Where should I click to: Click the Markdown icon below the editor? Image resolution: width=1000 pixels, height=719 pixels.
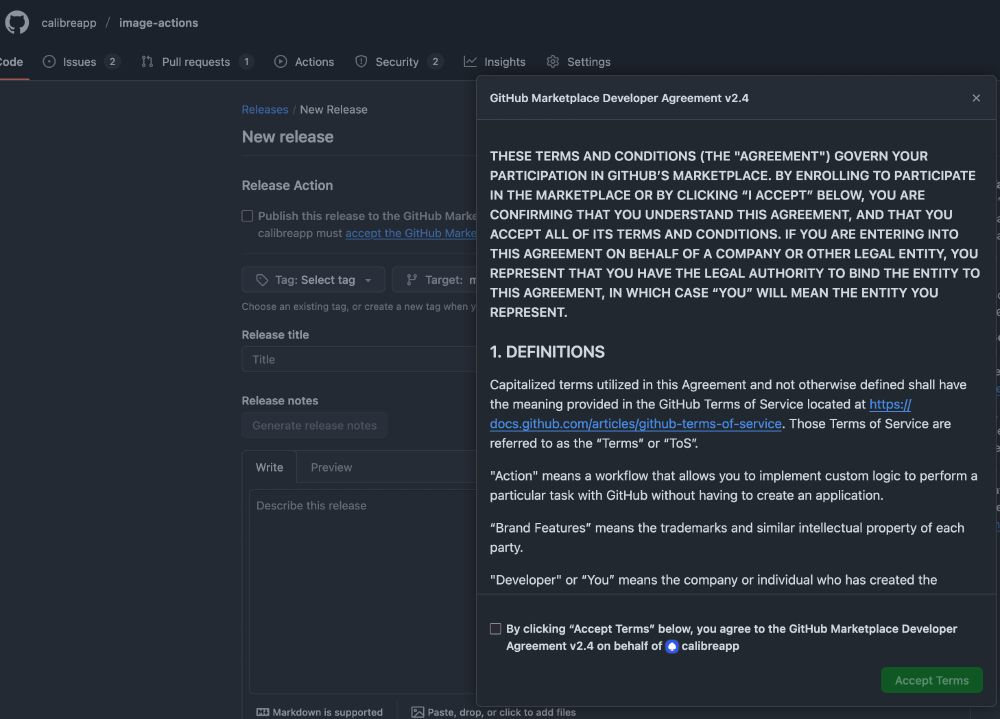(263, 712)
